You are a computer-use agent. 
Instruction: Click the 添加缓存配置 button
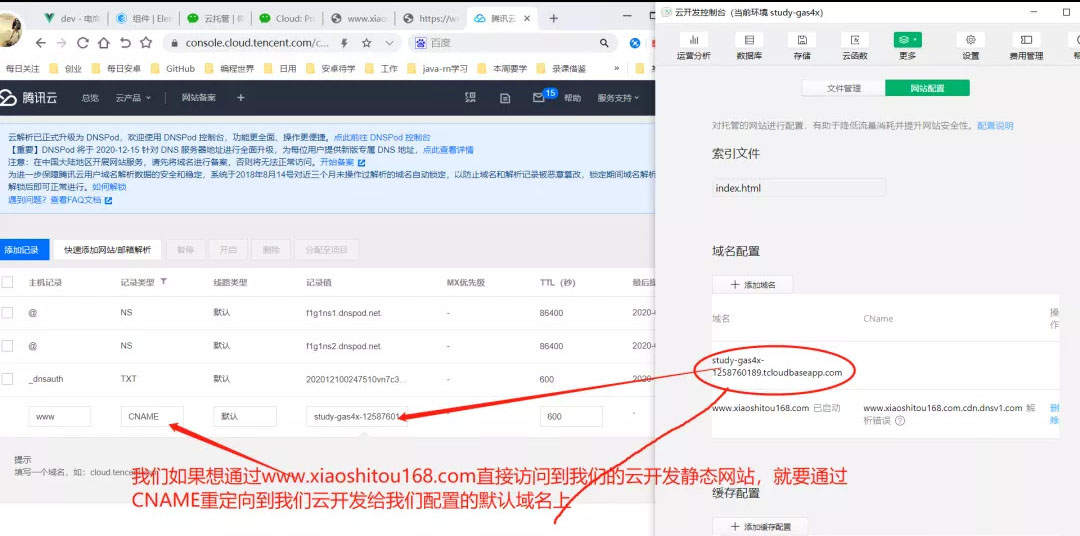[761, 526]
